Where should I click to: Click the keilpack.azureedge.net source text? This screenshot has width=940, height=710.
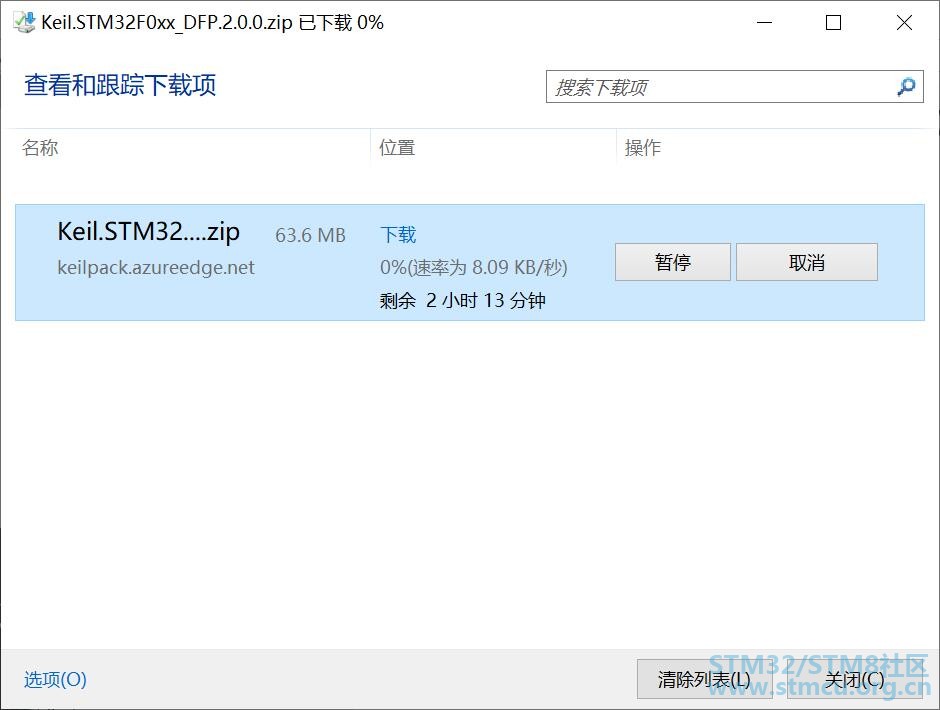pos(156,267)
